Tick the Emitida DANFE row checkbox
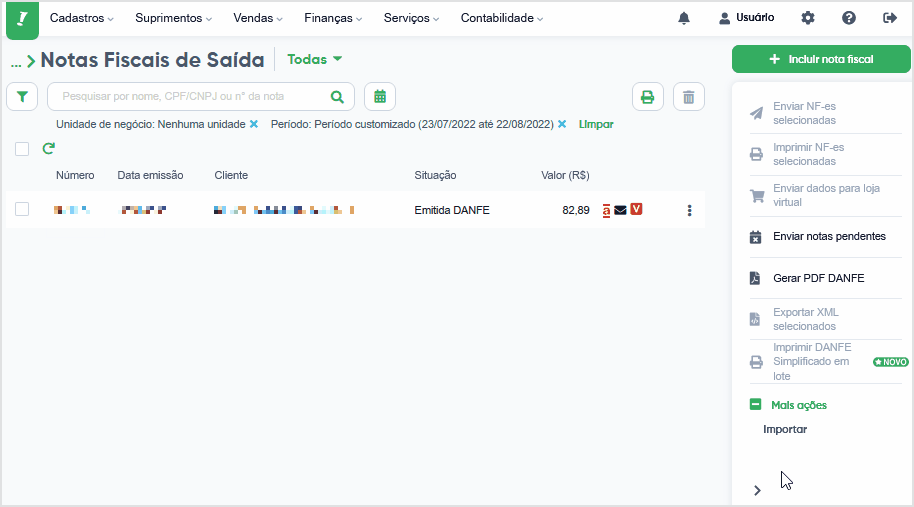Viewport: 914px width, 507px height. click(22, 209)
